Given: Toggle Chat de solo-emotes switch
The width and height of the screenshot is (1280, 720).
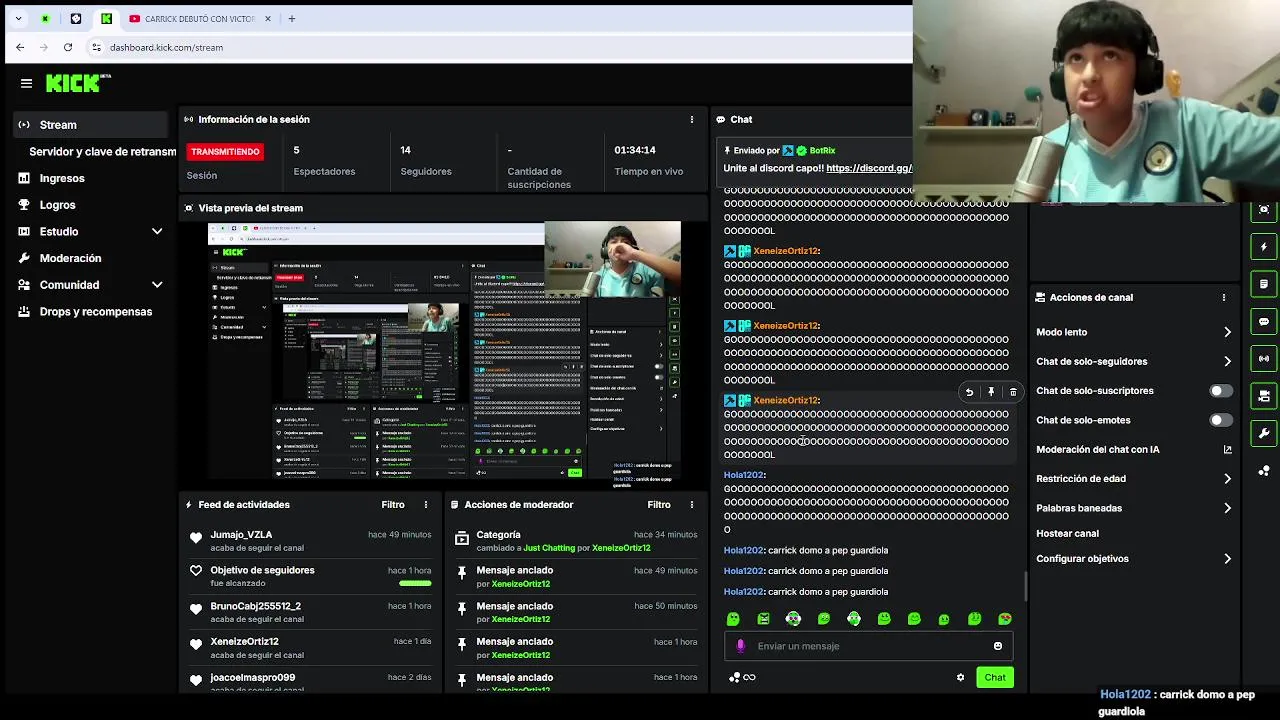Looking at the screenshot, I should [x=1221, y=421].
